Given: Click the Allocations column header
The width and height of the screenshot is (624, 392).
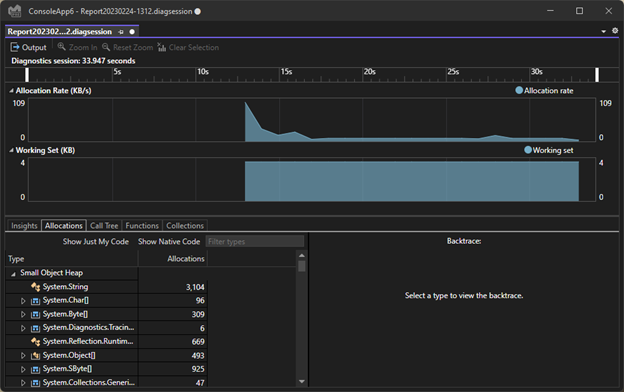Looking at the screenshot, I should 173,259.
